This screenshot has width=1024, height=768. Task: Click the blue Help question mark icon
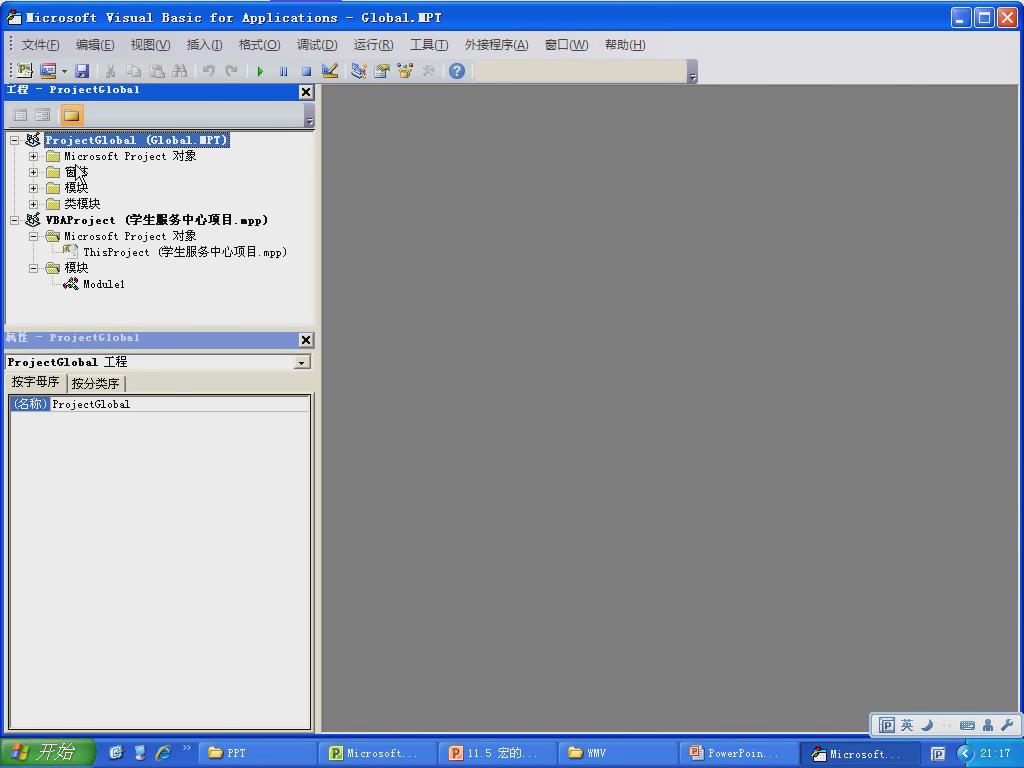(x=457, y=71)
